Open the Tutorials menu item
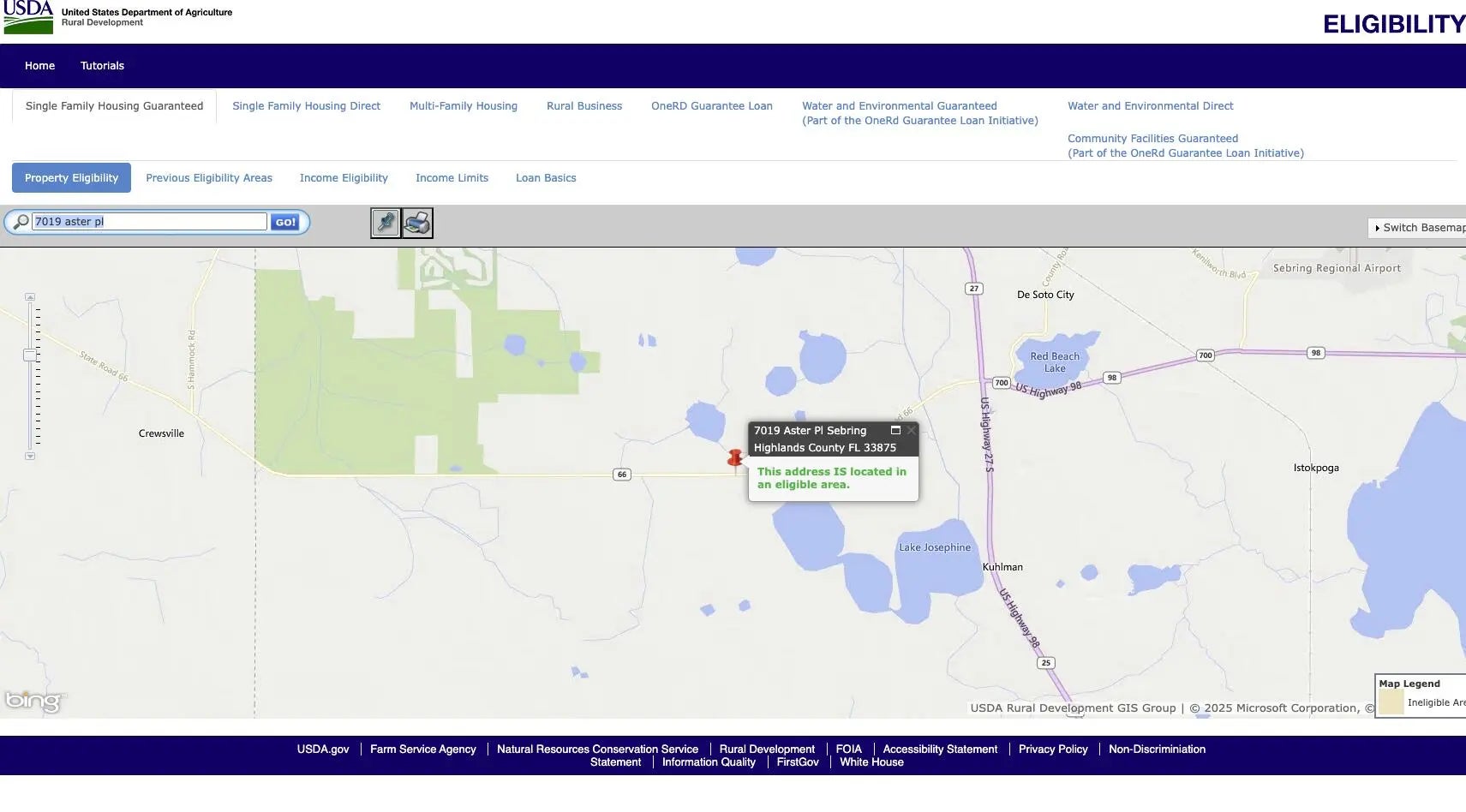The width and height of the screenshot is (1466, 812). tap(102, 66)
